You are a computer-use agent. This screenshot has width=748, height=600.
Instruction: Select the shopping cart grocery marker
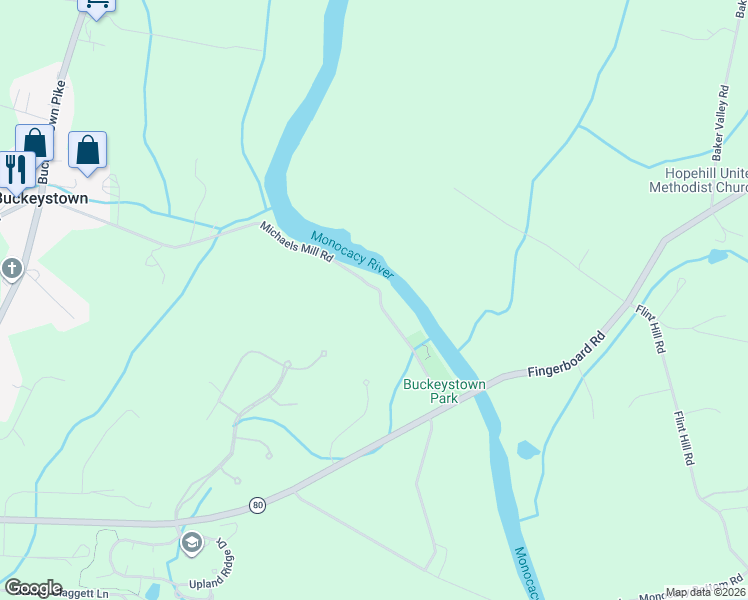point(96,8)
